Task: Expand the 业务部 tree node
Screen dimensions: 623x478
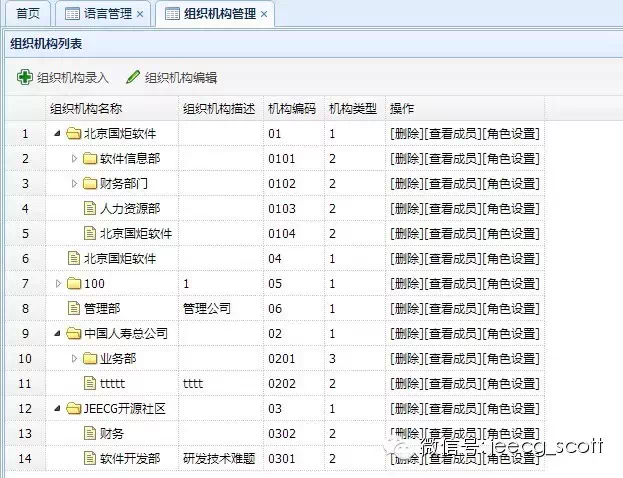Action: coord(74,358)
